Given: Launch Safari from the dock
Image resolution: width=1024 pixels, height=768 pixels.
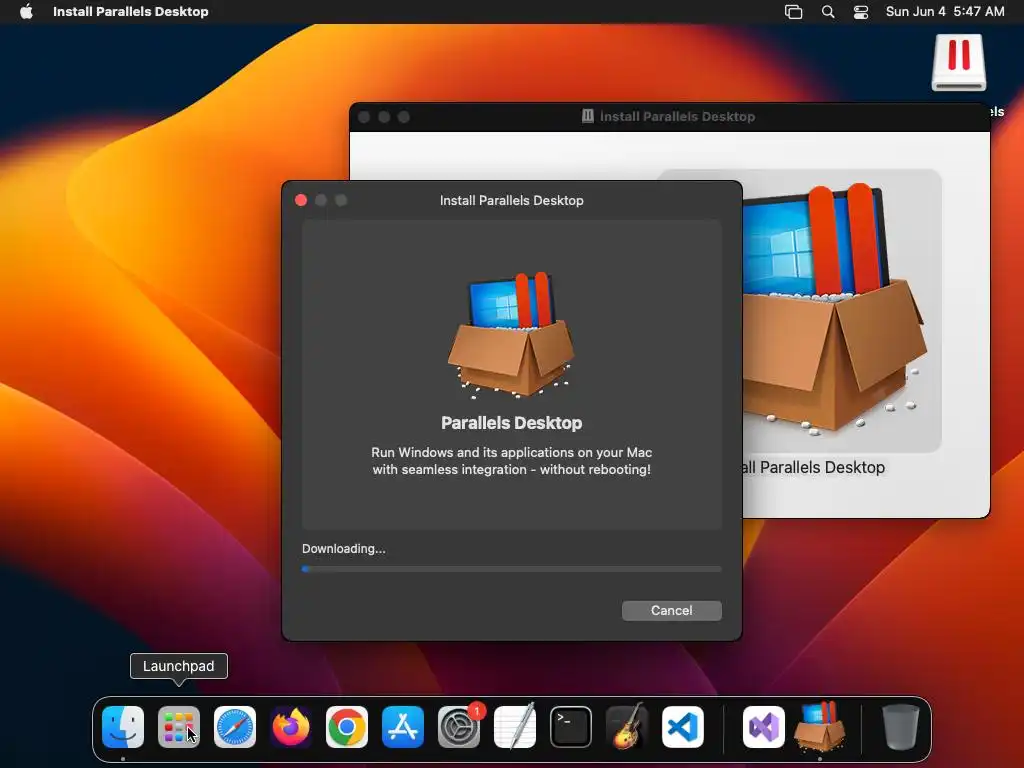Looking at the screenshot, I should click(x=235, y=727).
